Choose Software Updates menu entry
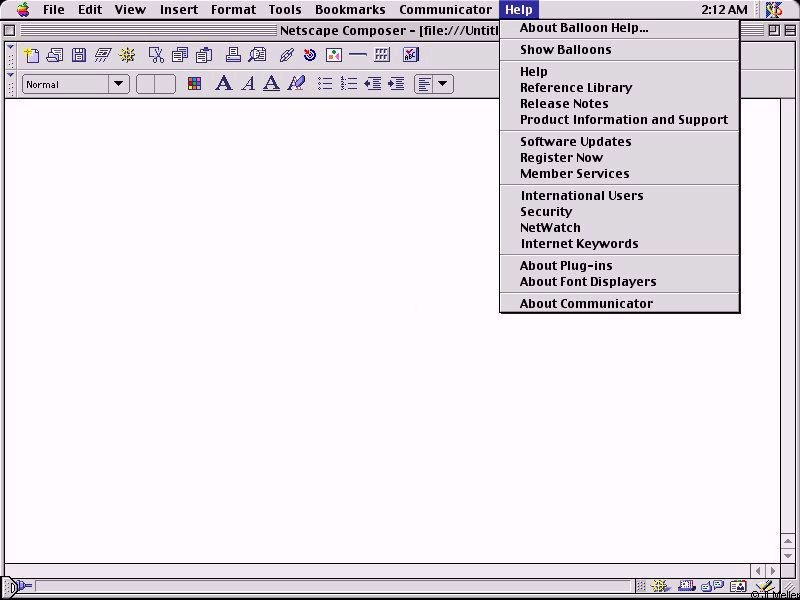 (619, 142)
